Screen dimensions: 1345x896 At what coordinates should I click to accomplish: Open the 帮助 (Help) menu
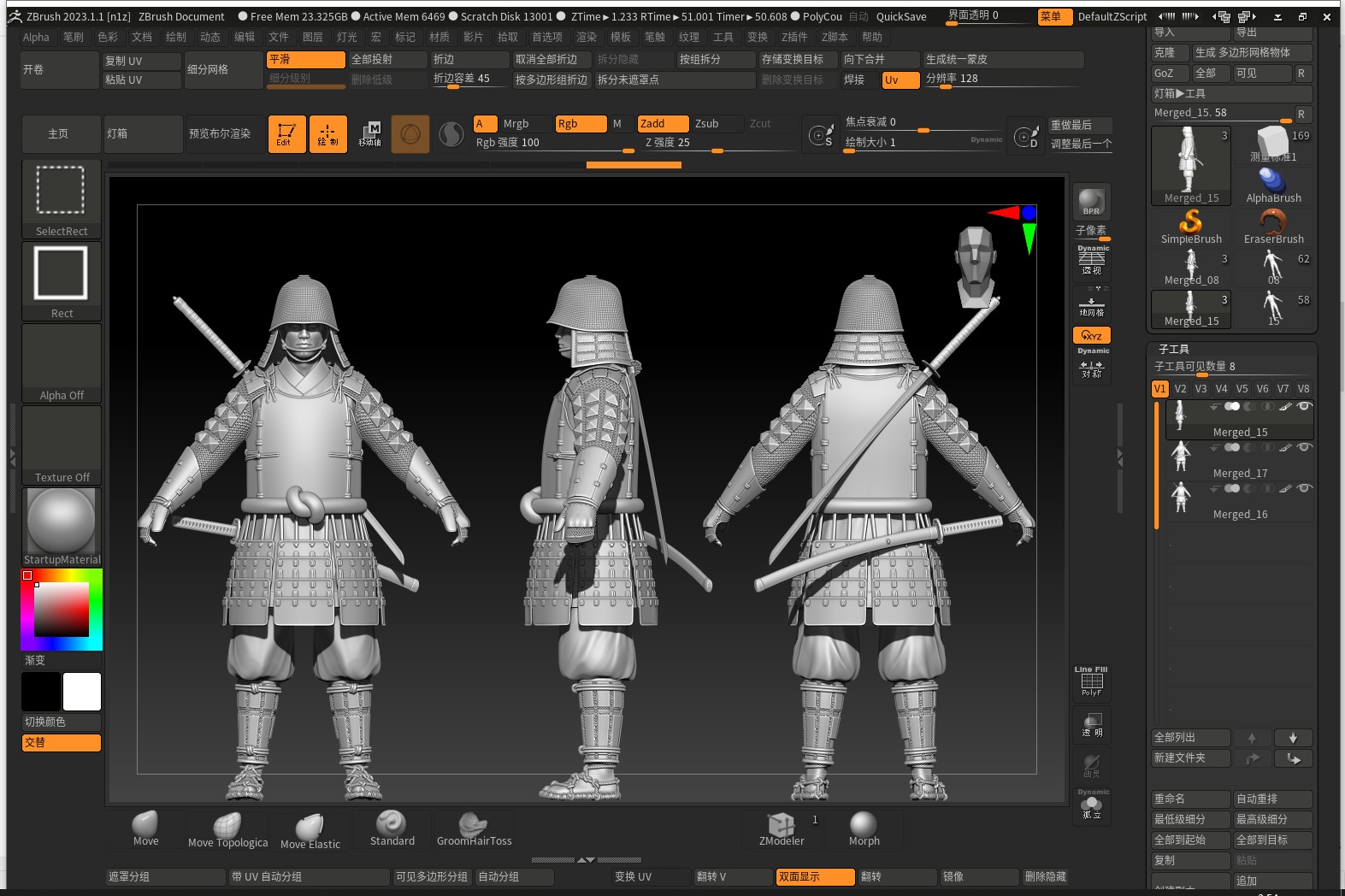point(872,37)
